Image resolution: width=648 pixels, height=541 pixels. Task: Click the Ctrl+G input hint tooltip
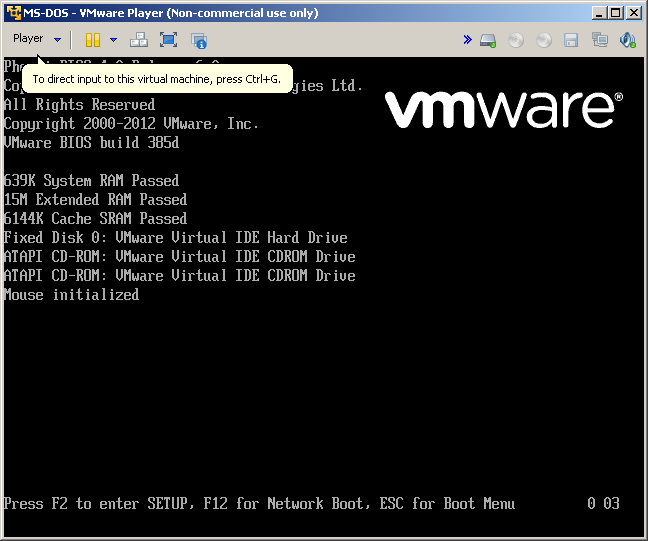[x=157, y=79]
